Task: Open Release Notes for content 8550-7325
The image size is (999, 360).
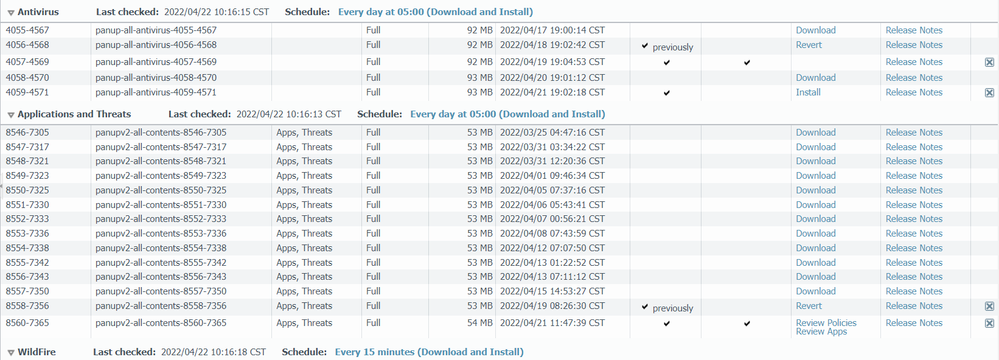Action: click(x=914, y=190)
